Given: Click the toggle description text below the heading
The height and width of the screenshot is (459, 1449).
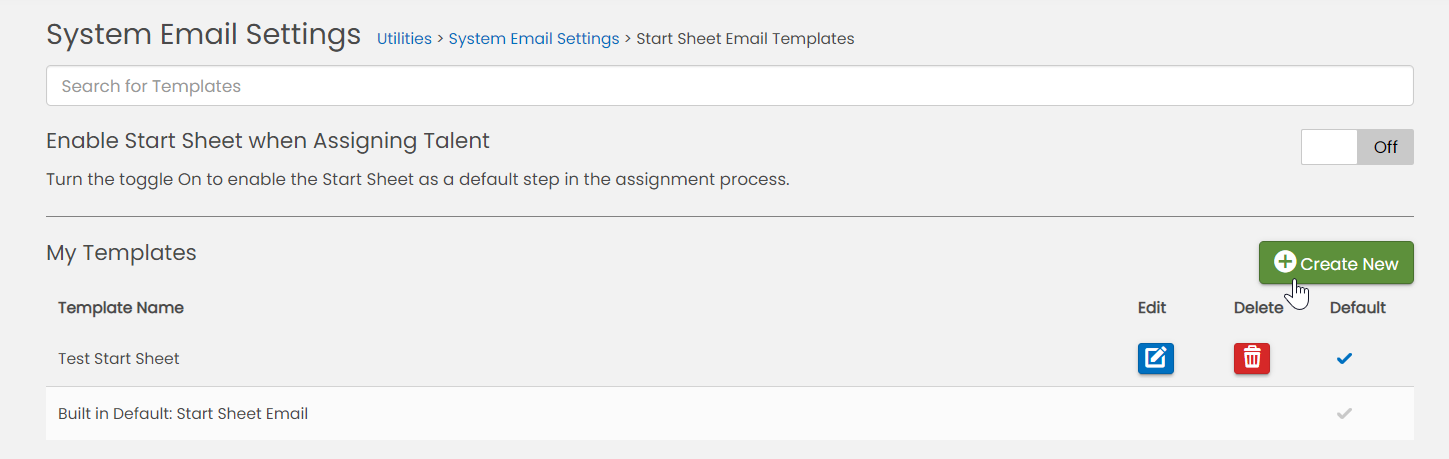Looking at the screenshot, I should (418, 181).
